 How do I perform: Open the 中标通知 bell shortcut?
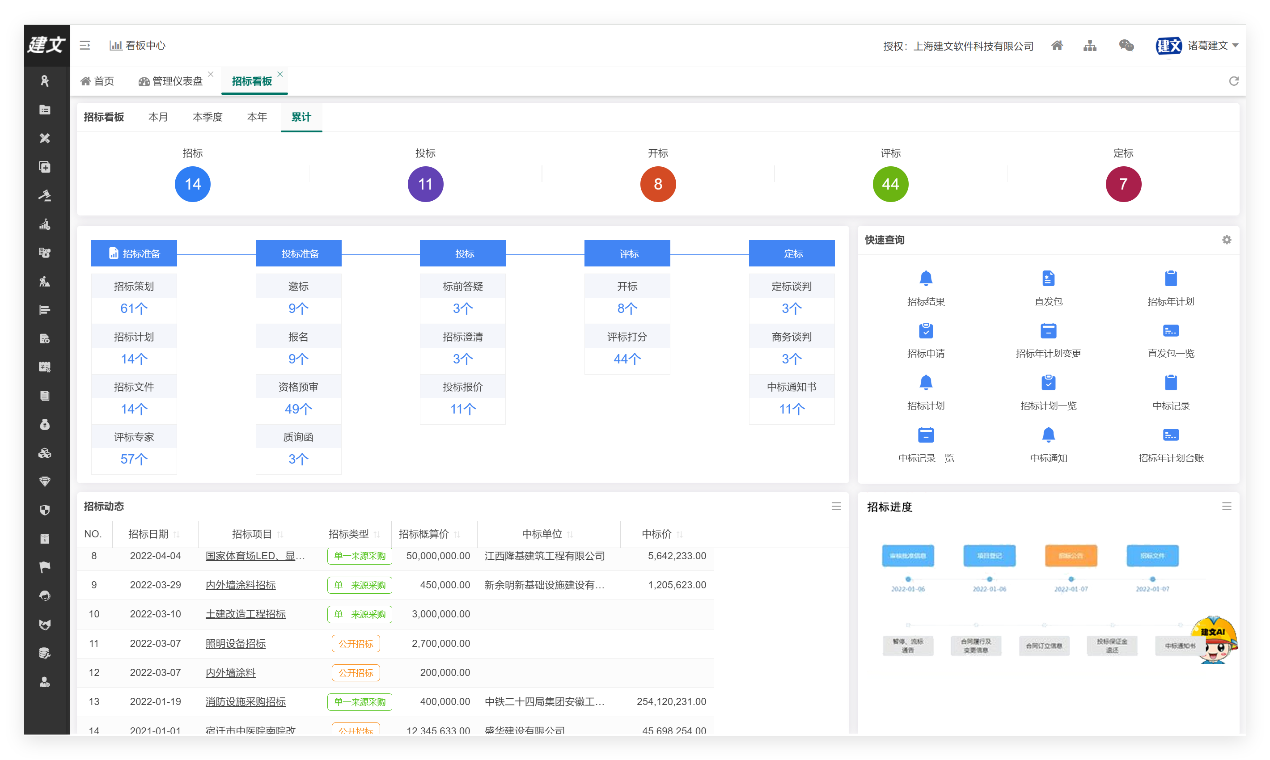(x=1048, y=435)
